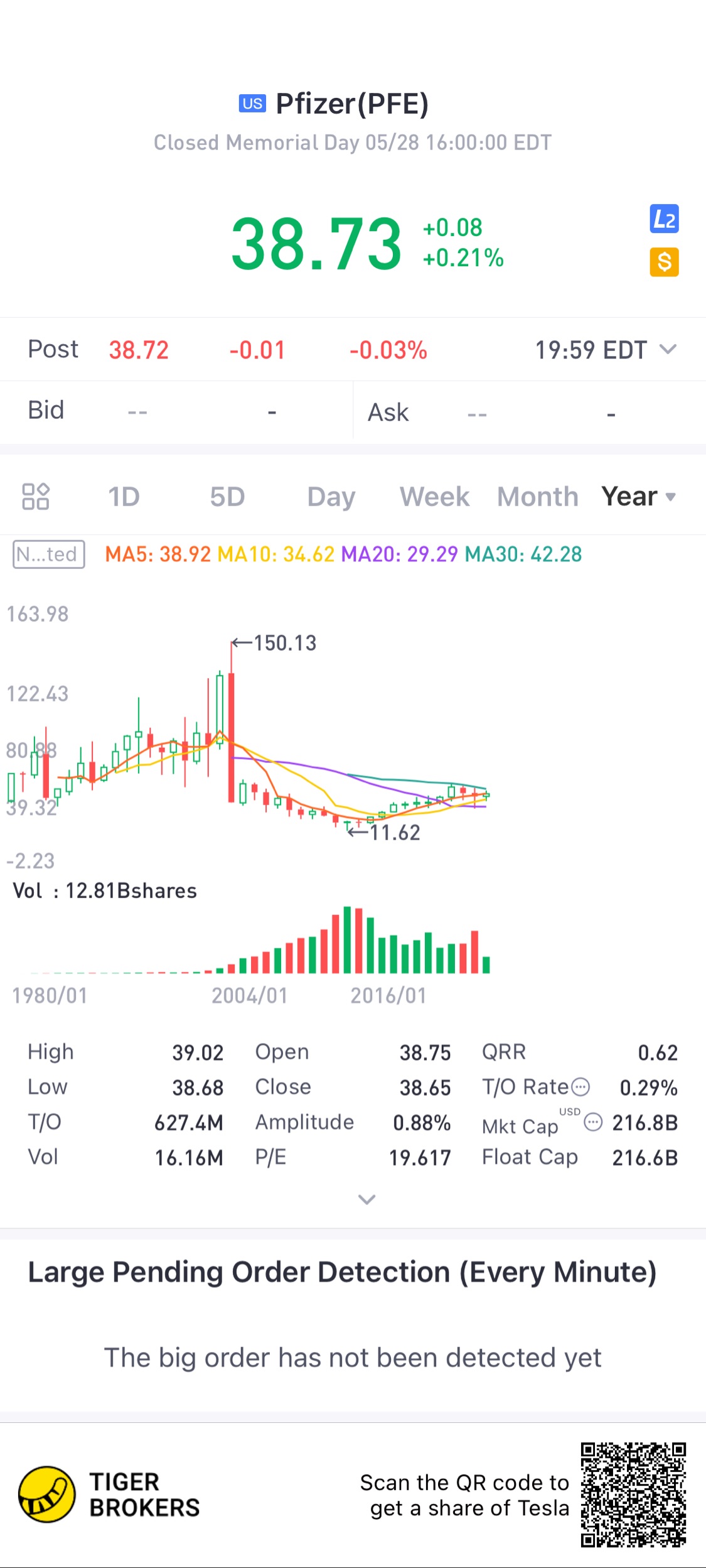Tap MA20: 29.29 indicator label
This screenshot has width=706, height=1568.
coord(400,554)
